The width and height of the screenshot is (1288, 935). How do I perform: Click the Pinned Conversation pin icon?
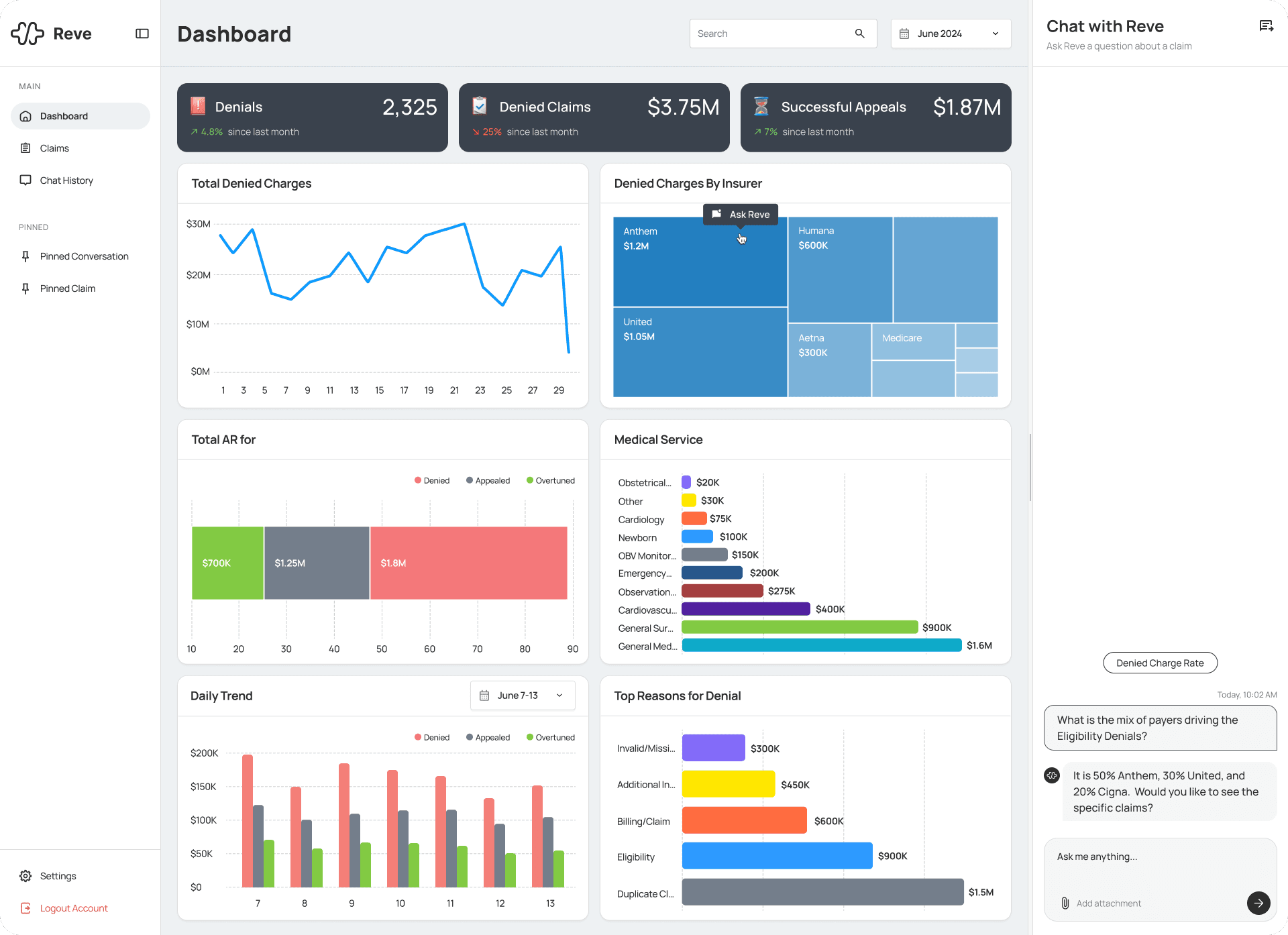[25, 256]
